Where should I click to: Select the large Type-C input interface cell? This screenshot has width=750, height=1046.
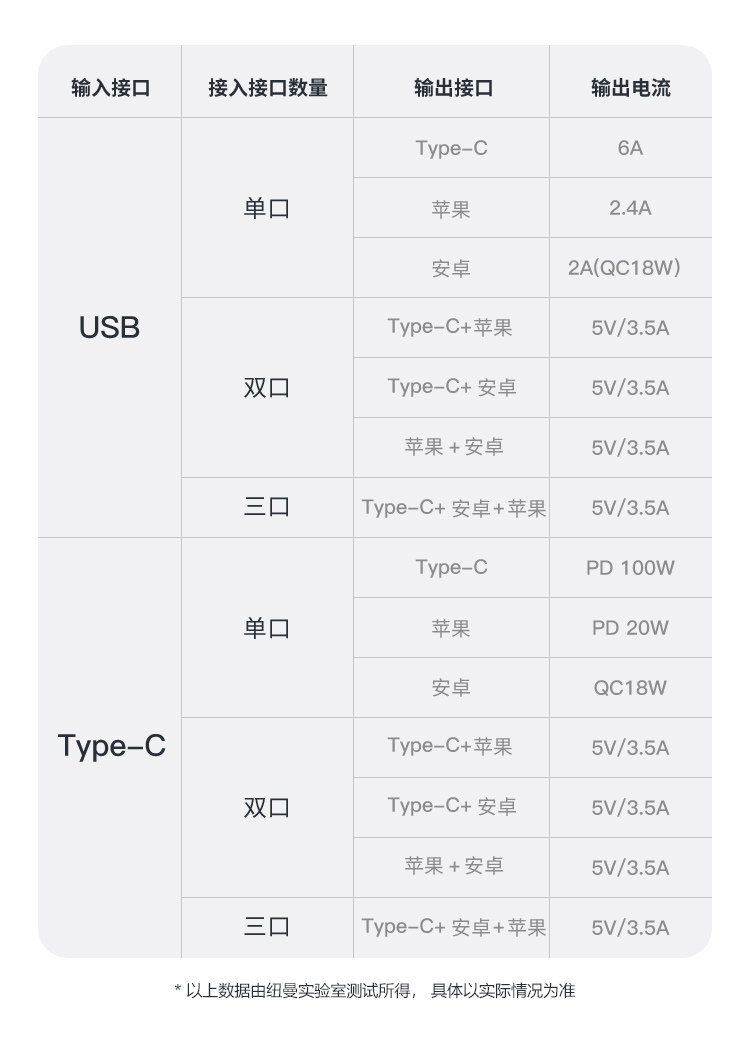(x=111, y=746)
